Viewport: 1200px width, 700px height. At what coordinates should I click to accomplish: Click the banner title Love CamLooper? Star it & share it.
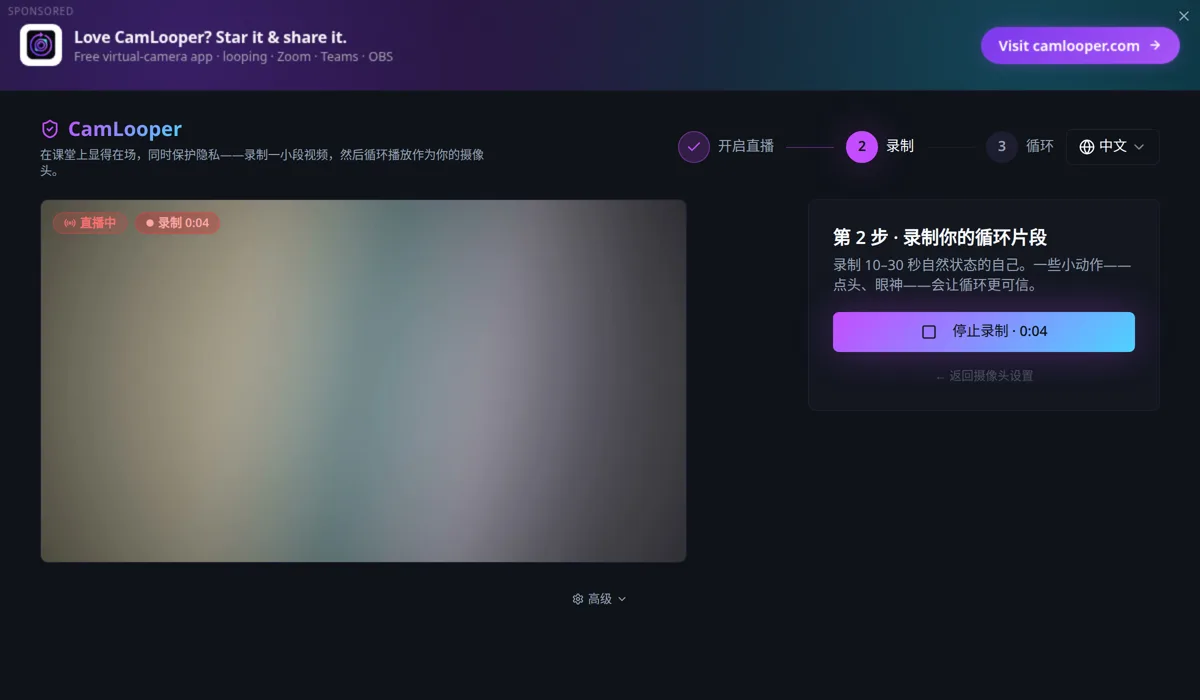(x=210, y=37)
